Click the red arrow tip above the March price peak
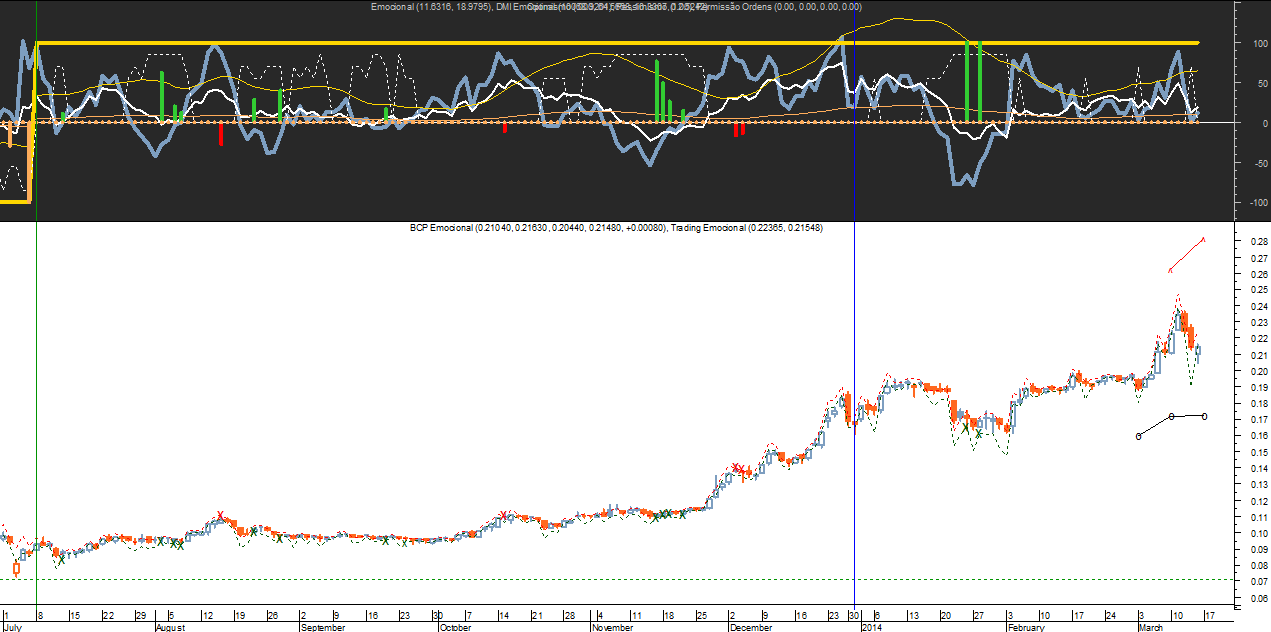Screen dimensions: 1271x632 click(1203, 239)
